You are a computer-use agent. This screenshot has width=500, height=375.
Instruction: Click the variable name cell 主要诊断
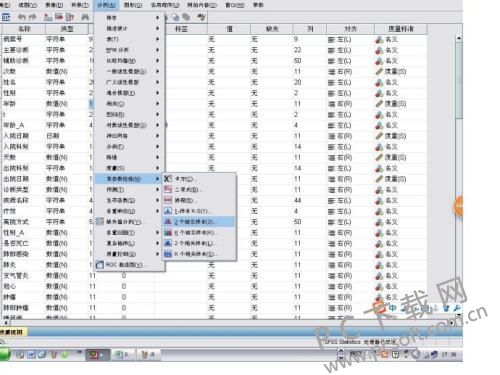click(x=24, y=50)
